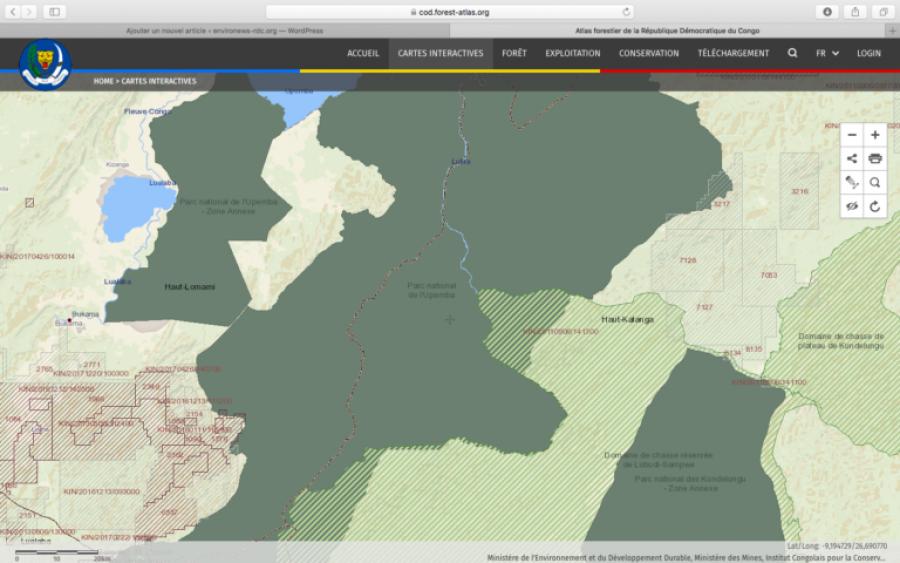Click the LOGIN link
Image resolution: width=900 pixels, height=563 pixels.
pos(869,53)
